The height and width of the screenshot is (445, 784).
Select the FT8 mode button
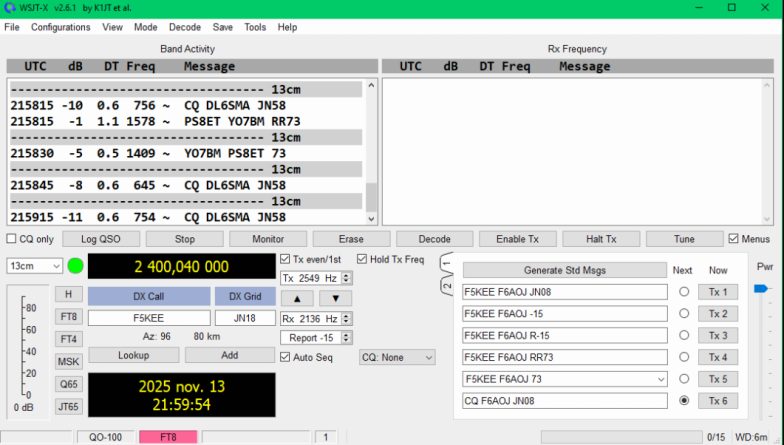click(68, 316)
